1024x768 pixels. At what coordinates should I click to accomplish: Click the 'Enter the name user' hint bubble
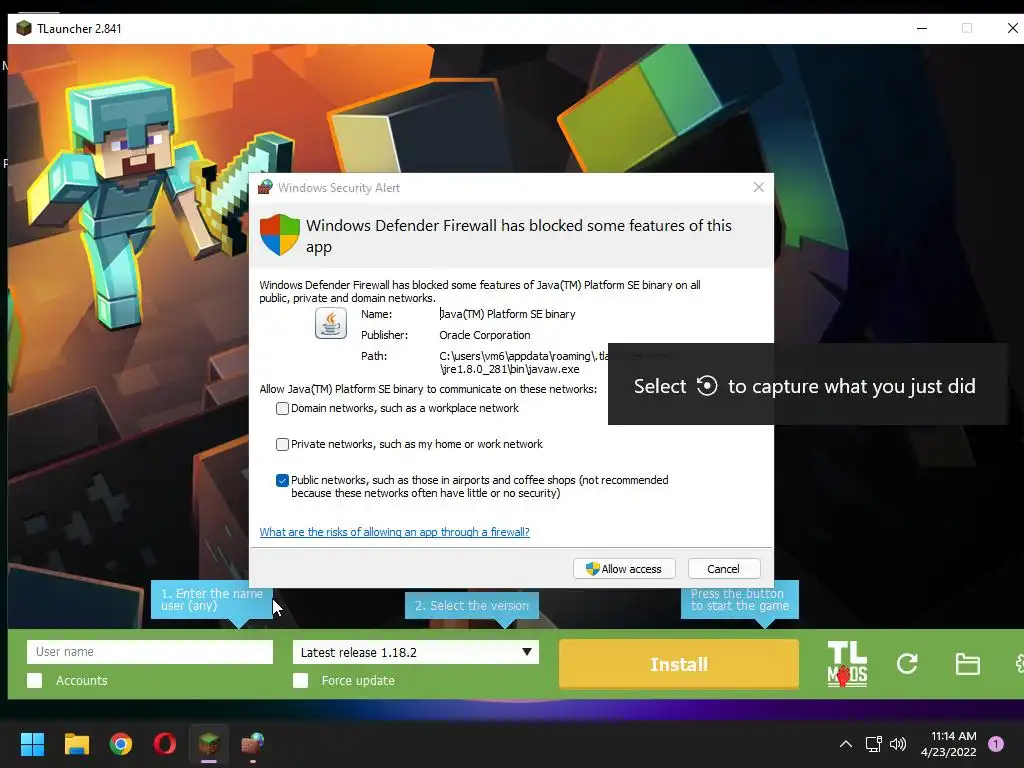pos(212,600)
